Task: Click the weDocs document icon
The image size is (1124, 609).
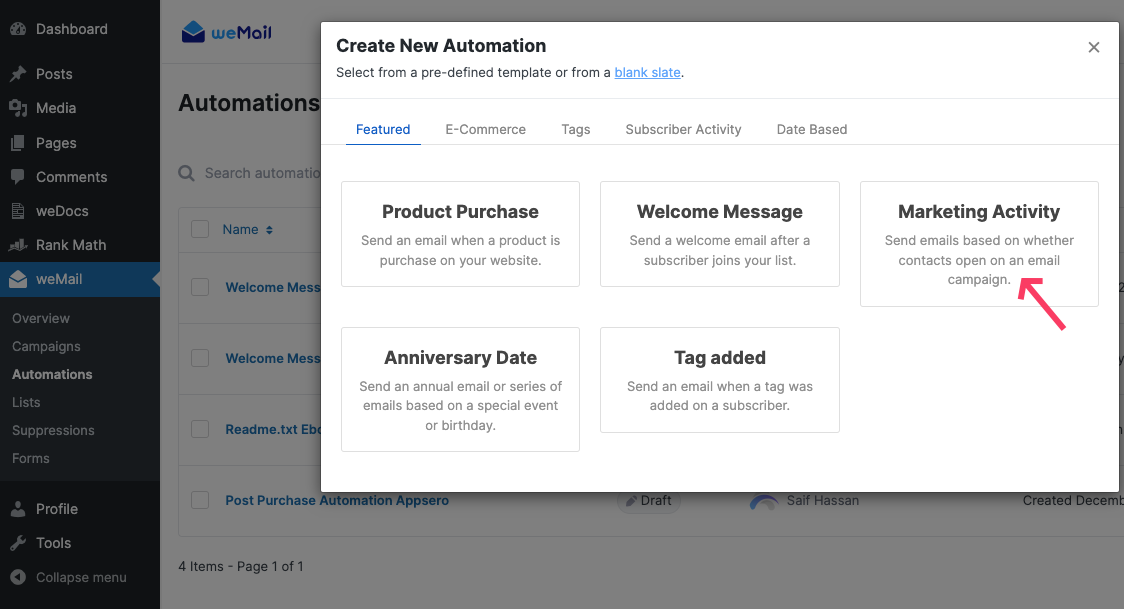Action: click(18, 211)
